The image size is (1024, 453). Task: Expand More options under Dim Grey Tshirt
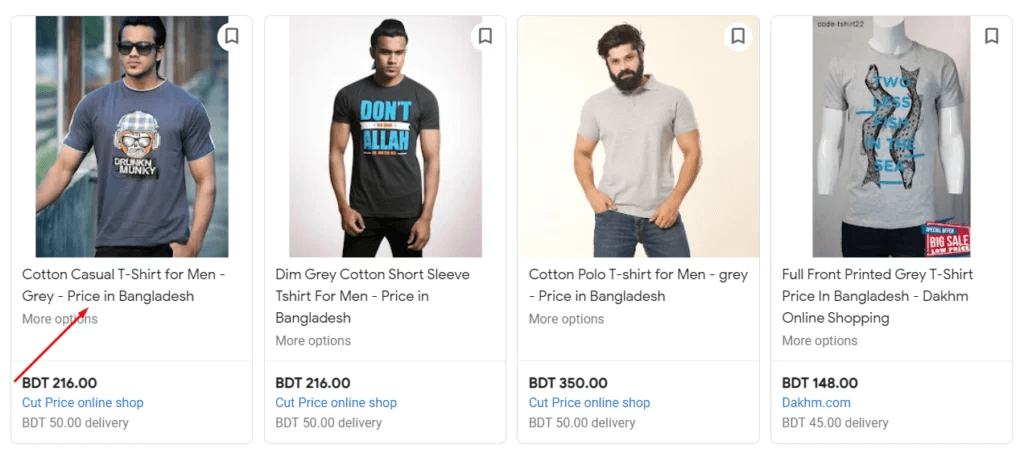coord(313,341)
